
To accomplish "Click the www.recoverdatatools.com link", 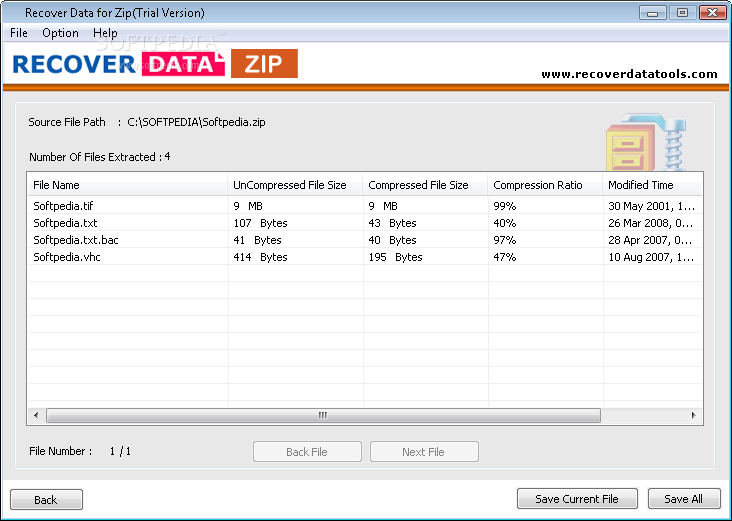I will click(x=629, y=74).
